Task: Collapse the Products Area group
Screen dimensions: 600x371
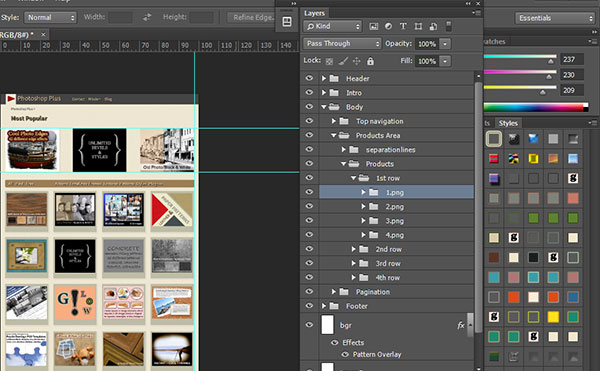Action: (334, 135)
